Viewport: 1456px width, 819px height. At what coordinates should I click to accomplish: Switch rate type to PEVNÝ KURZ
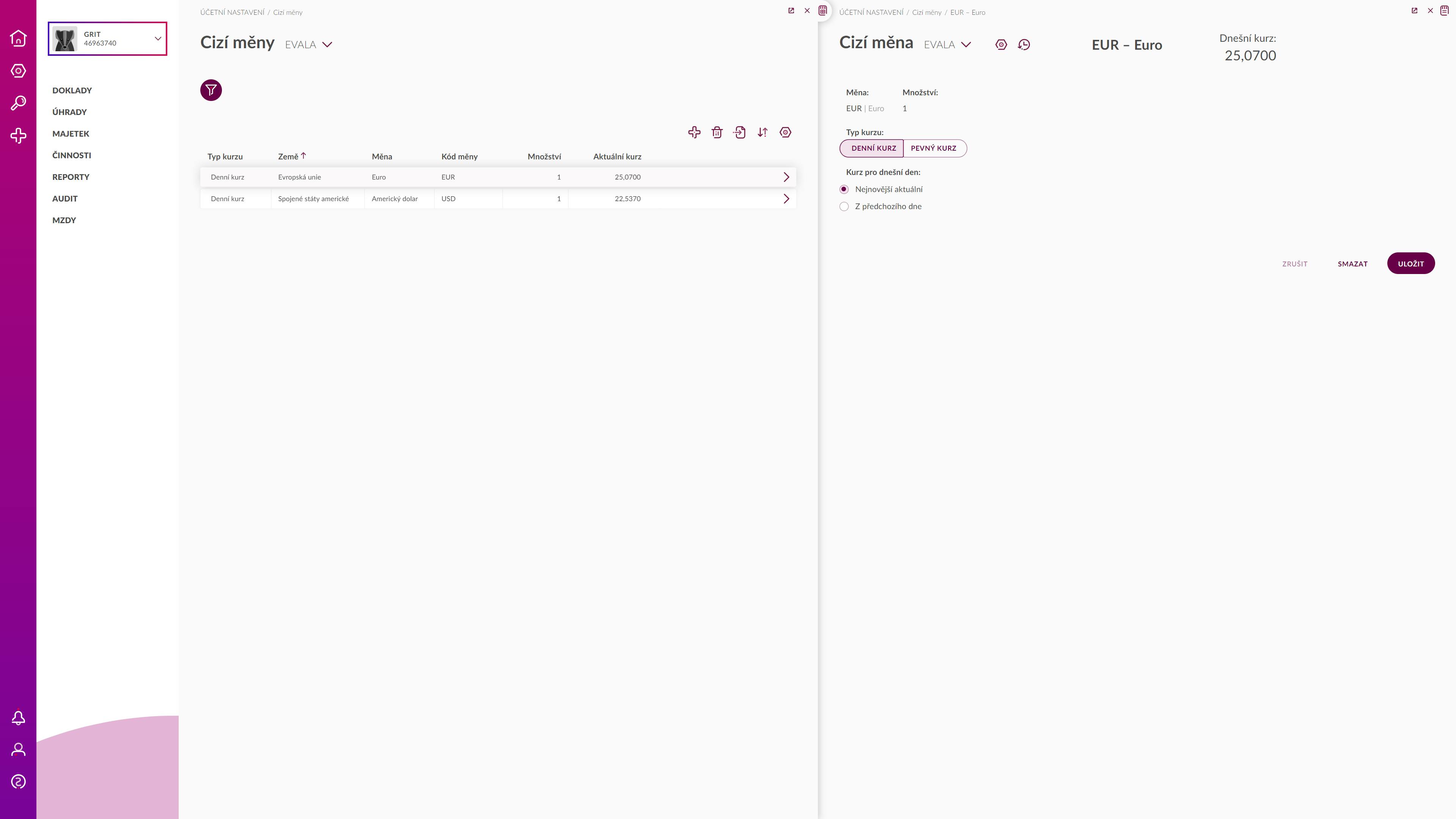[935, 148]
